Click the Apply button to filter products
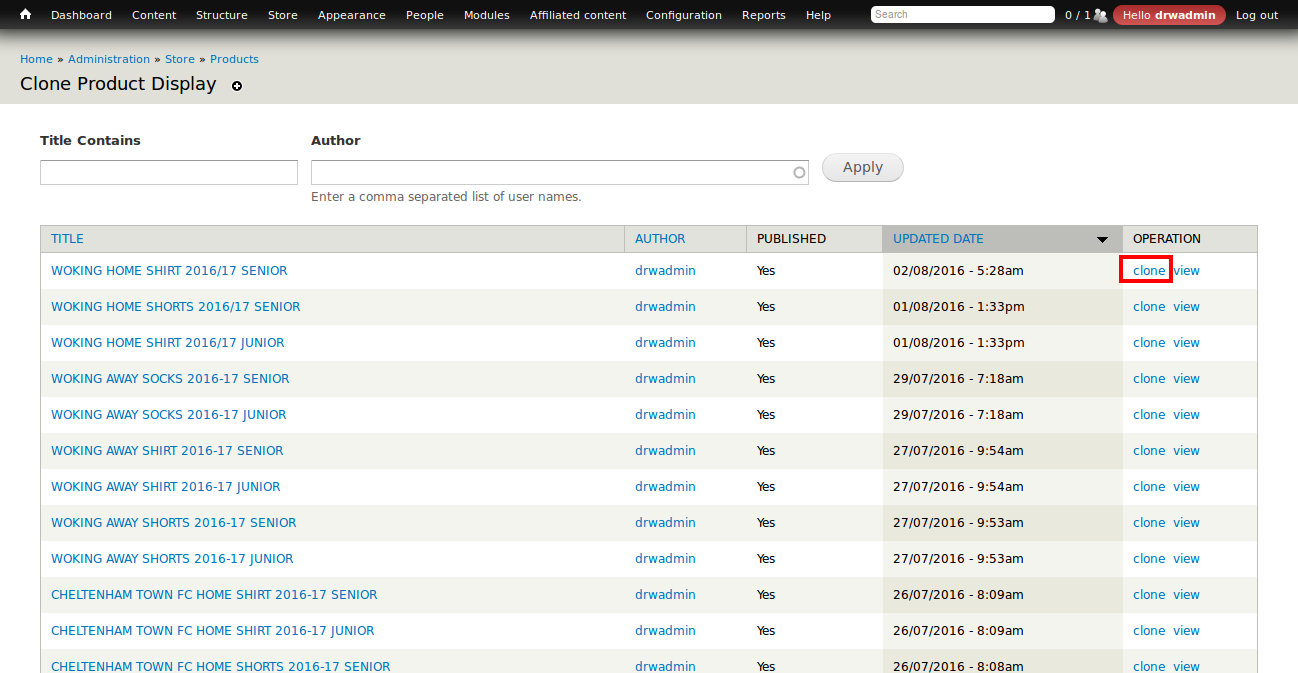The width and height of the screenshot is (1298, 673). (862, 167)
